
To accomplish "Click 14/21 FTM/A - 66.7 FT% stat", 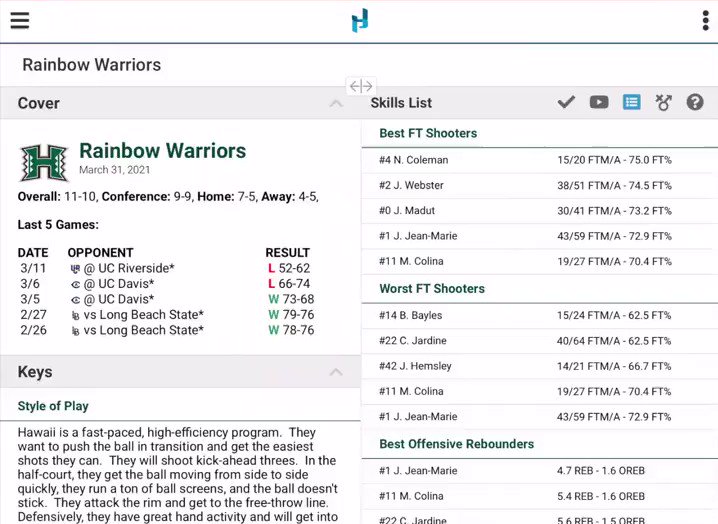I will [x=614, y=366].
